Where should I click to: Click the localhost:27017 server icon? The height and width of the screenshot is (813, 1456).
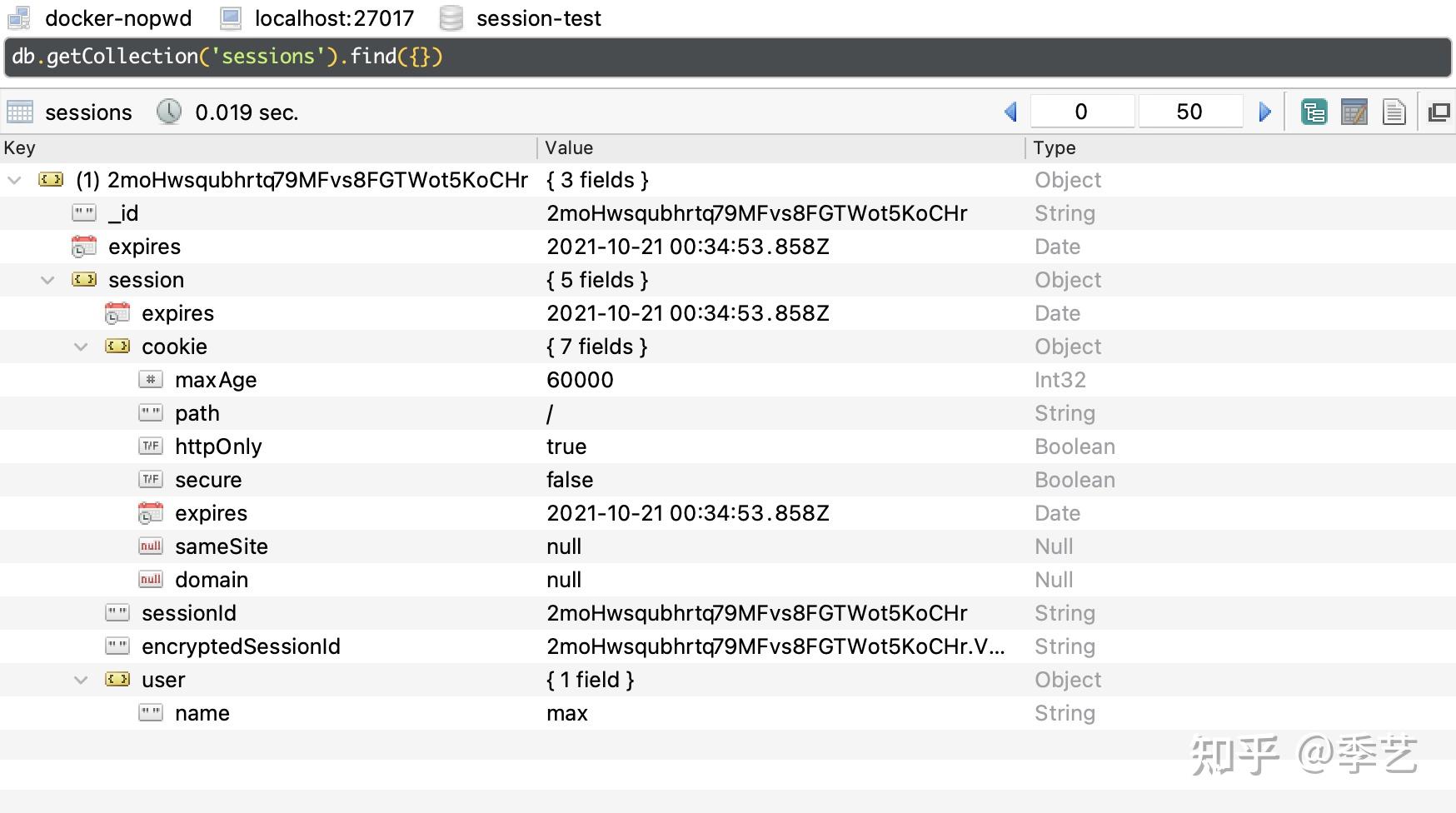coord(231,18)
